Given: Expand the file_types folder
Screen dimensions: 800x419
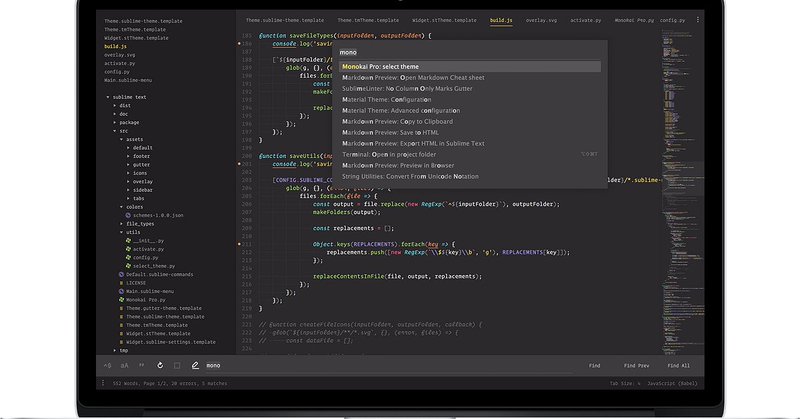Looking at the screenshot, I should (121, 224).
